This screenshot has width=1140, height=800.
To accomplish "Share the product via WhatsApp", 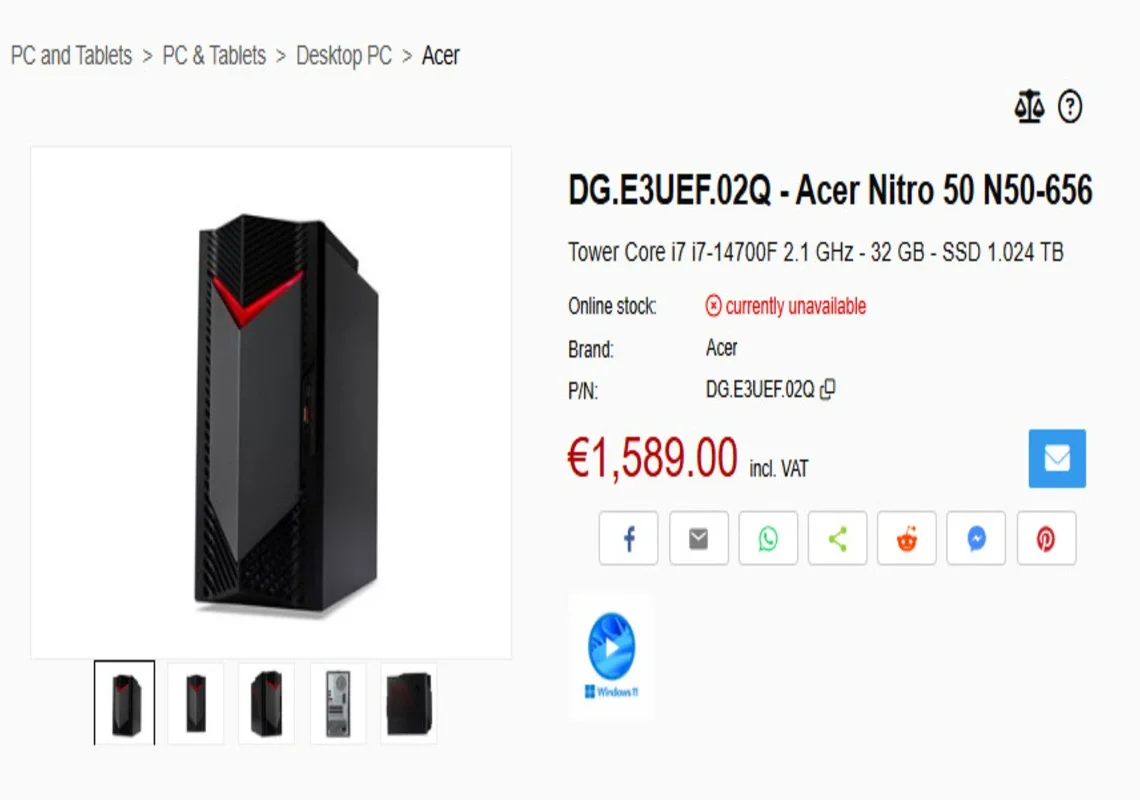I will click(768, 538).
